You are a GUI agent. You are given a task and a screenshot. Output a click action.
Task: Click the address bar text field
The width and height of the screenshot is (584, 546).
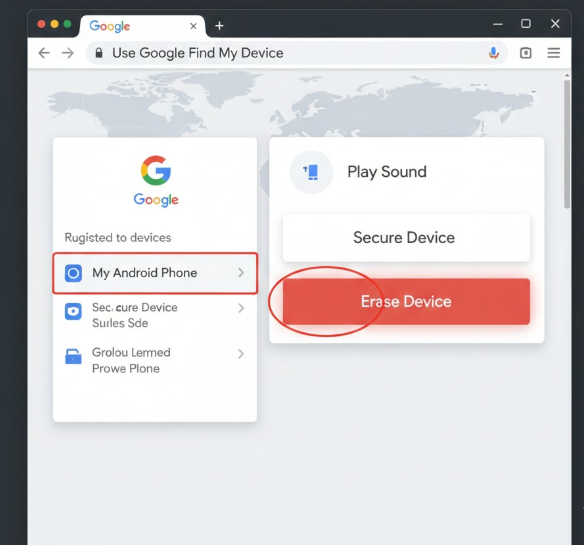click(x=296, y=53)
